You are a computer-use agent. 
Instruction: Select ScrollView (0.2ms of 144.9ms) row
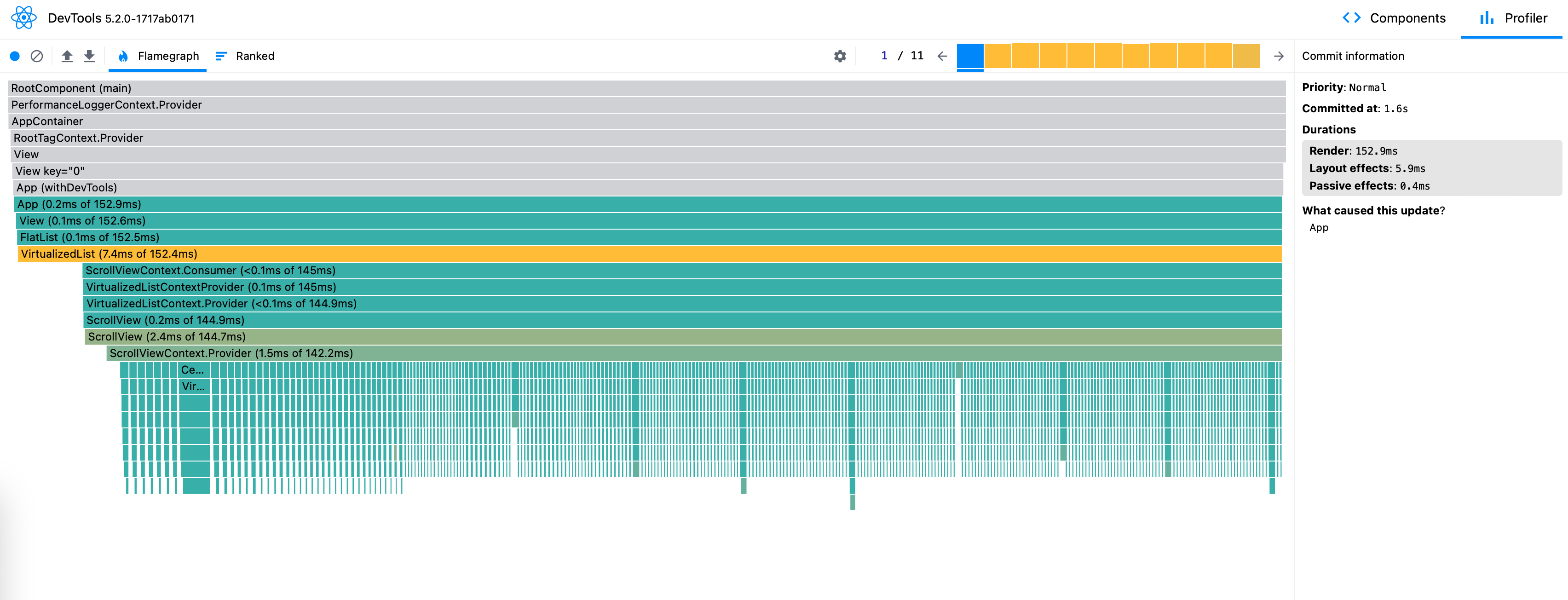(682, 320)
